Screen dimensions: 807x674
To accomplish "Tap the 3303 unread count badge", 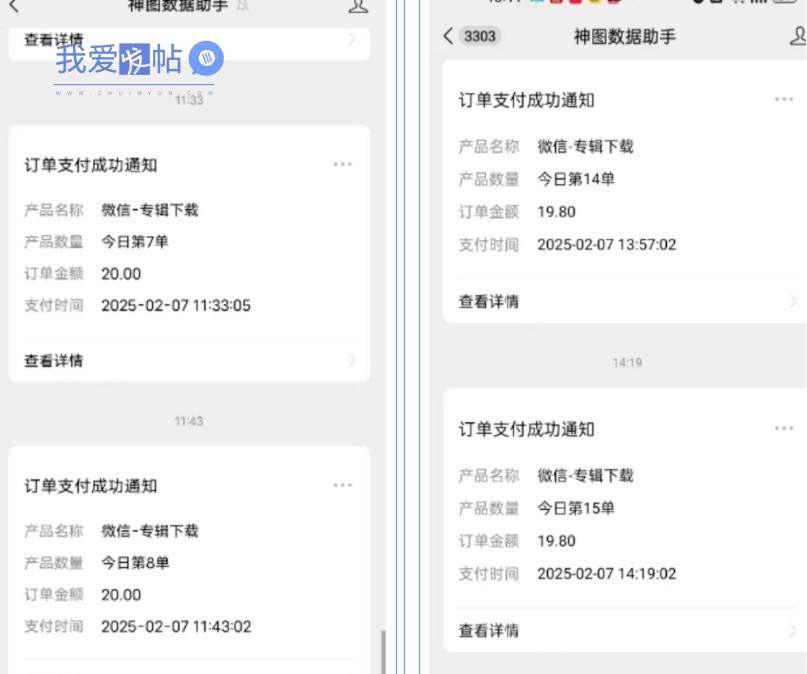I will 480,36.
